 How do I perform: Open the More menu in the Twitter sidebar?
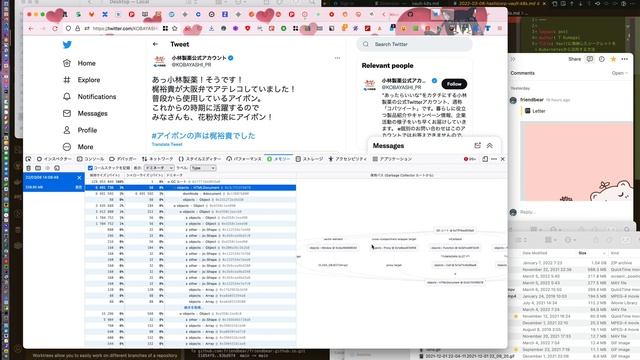(x=78, y=147)
